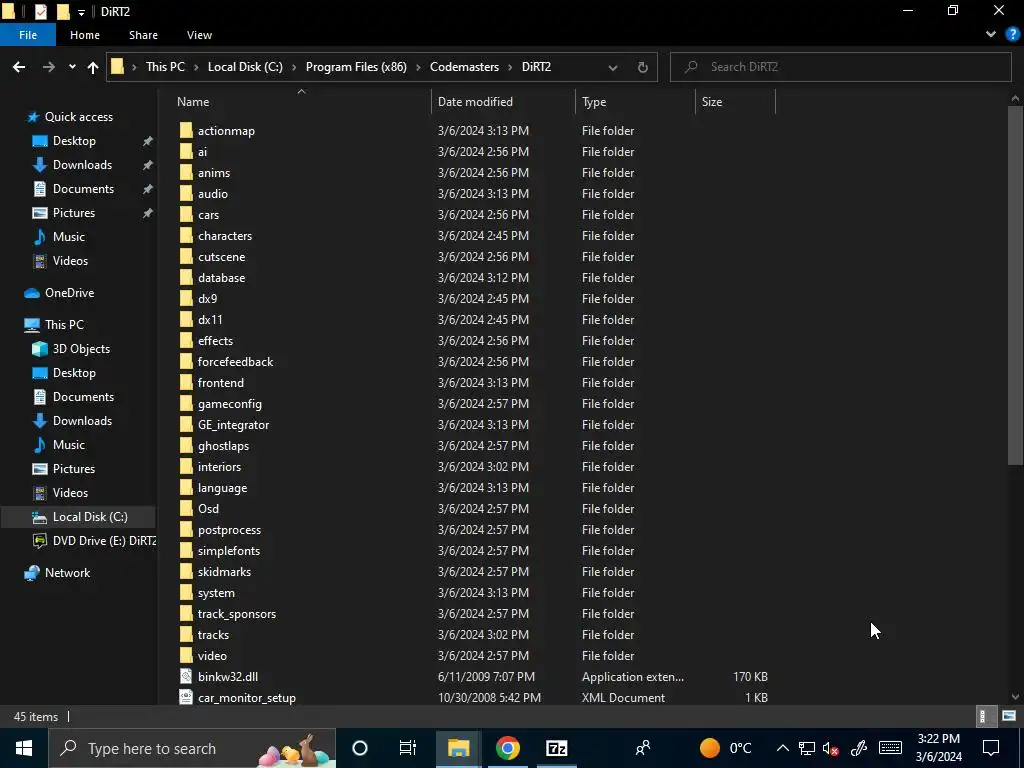Image resolution: width=1024 pixels, height=768 pixels.
Task: Open recent locations dropdown arrow
Action: (x=72, y=67)
